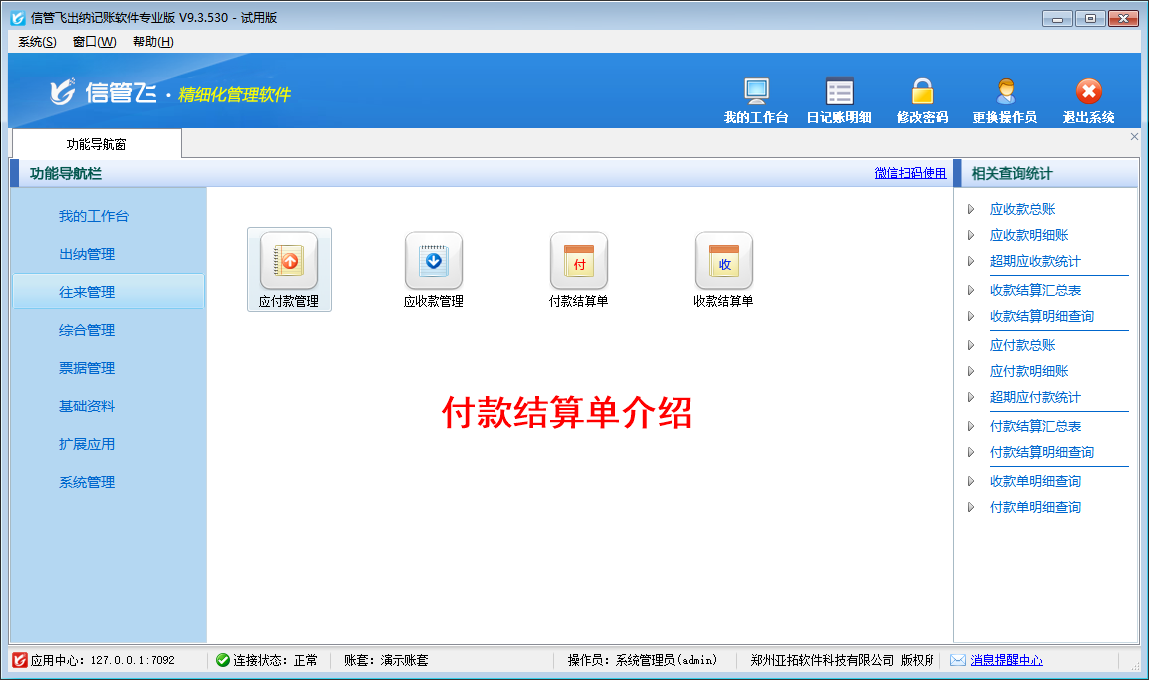Open the 应收款管理 icon
1149x680 pixels.
[x=433, y=262]
